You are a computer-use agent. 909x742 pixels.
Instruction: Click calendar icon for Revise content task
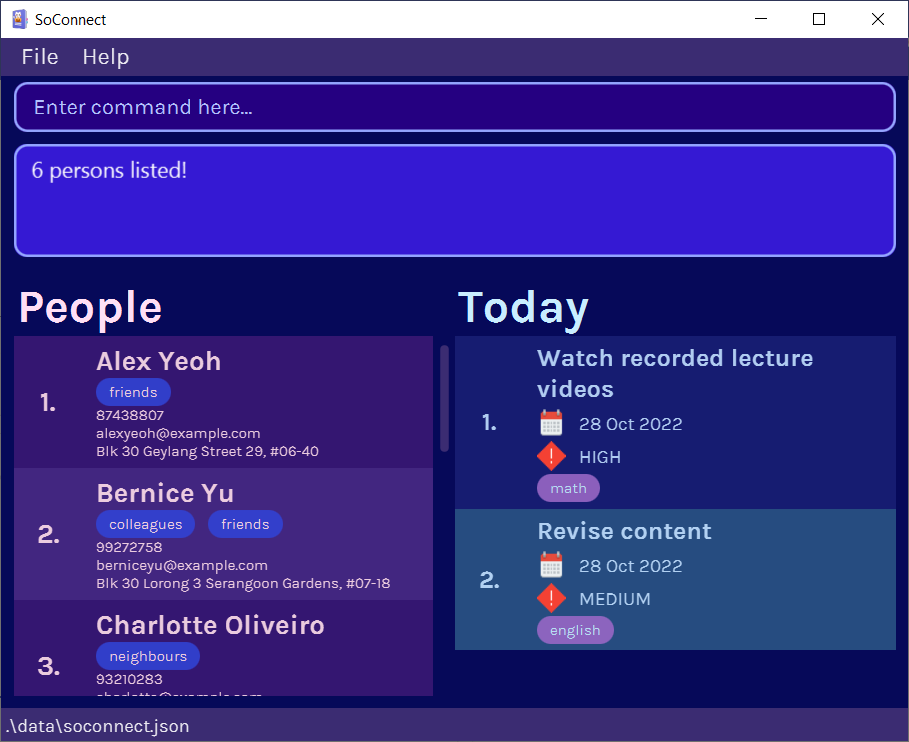(x=551, y=565)
